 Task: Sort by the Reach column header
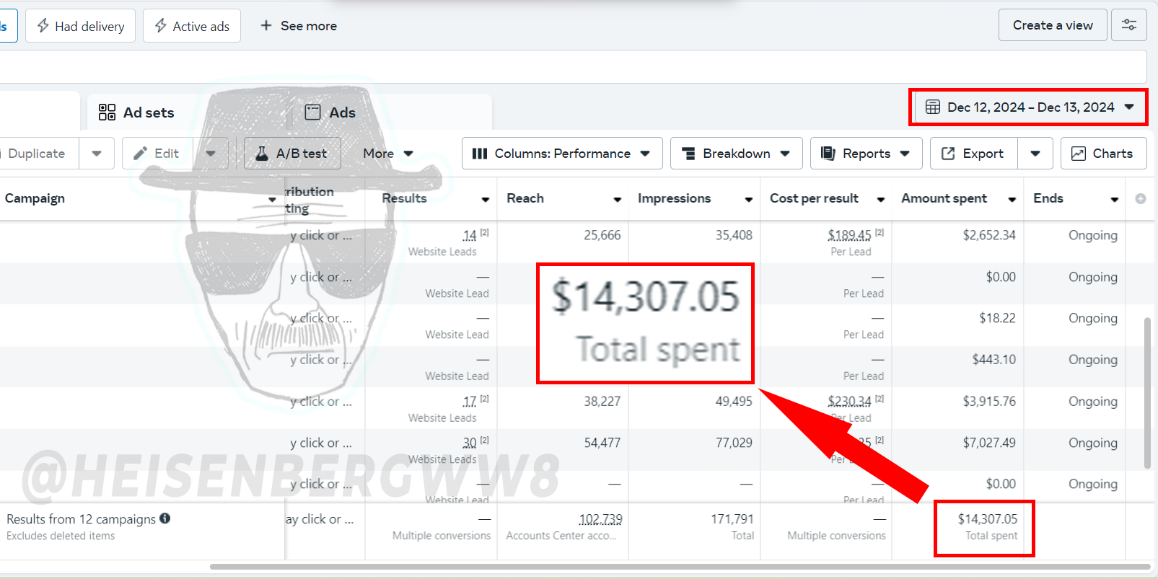(x=525, y=198)
